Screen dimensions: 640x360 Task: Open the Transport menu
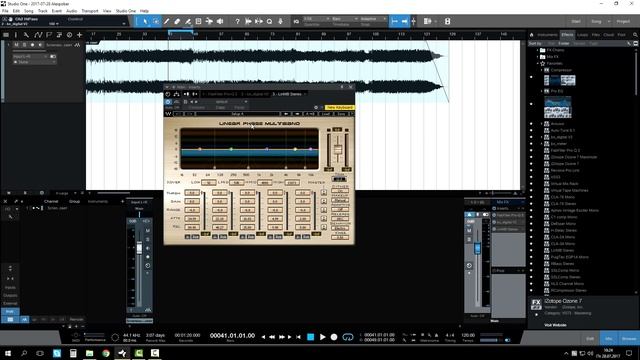90,11
